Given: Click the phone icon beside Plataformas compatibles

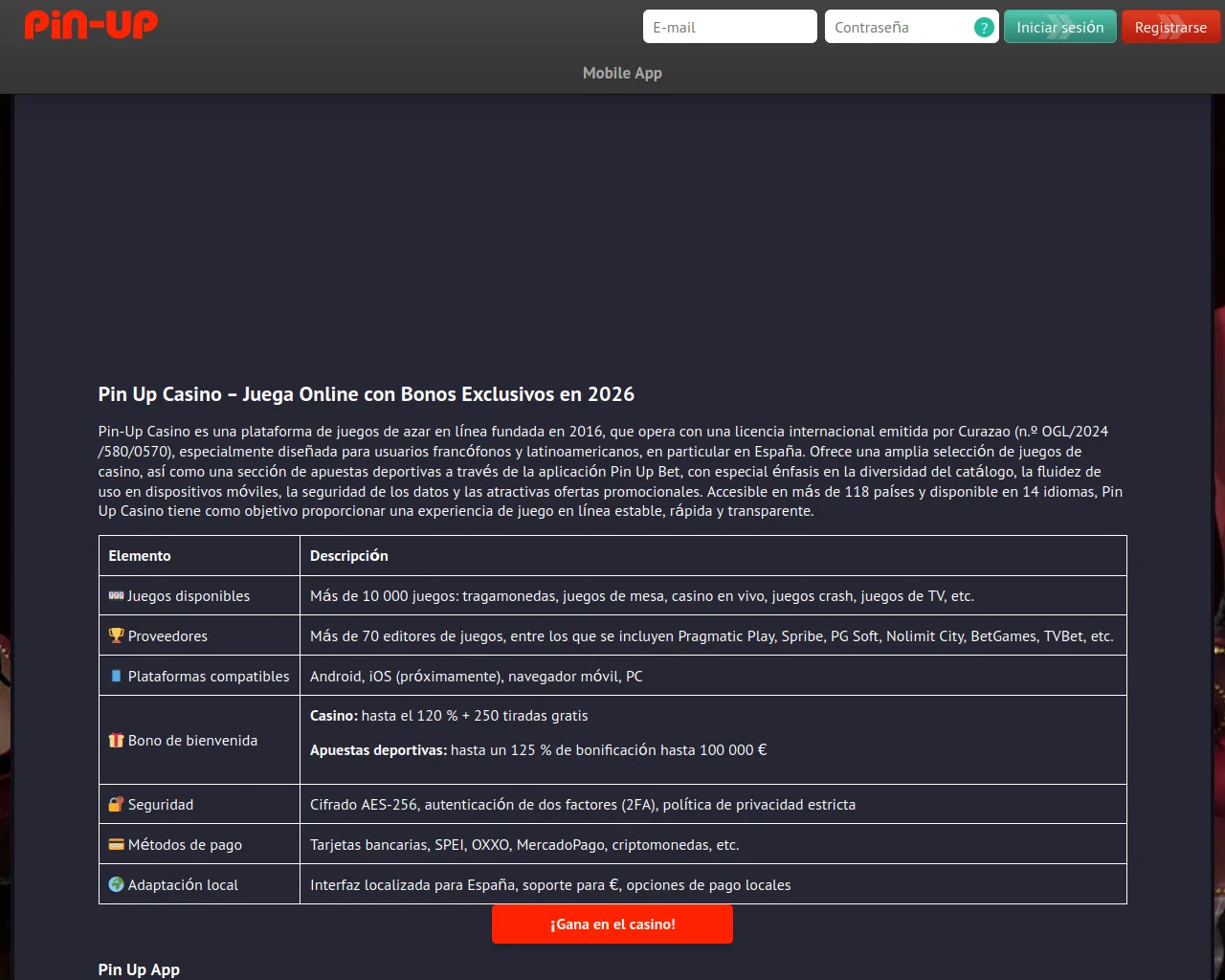Looking at the screenshot, I should point(116,676).
